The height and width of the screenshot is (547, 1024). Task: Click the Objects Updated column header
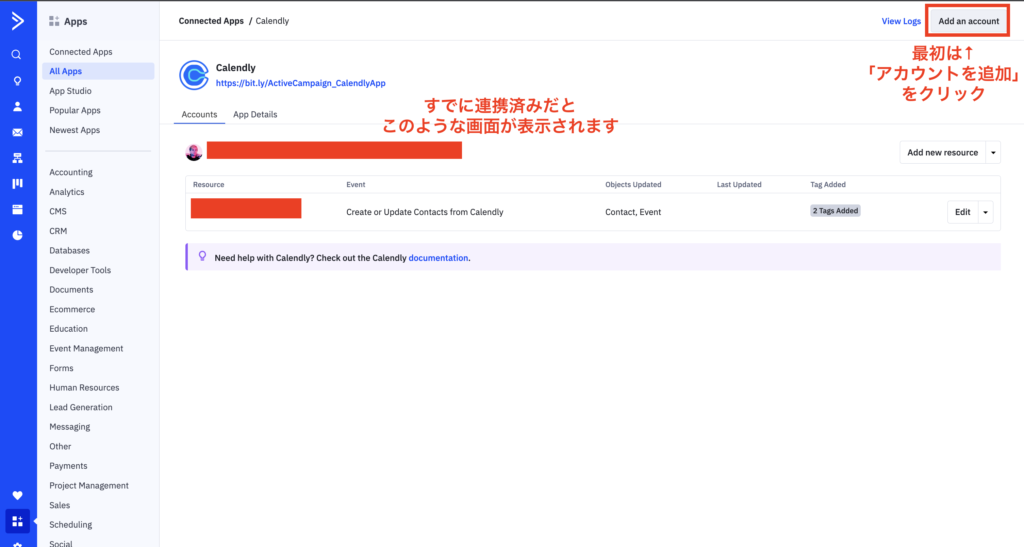click(633, 185)
